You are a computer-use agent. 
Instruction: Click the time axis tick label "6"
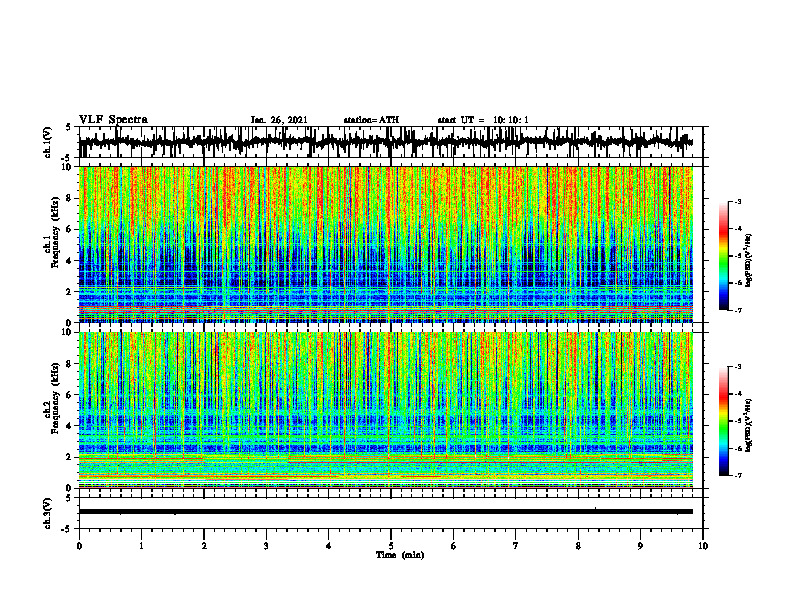[454, 546]
